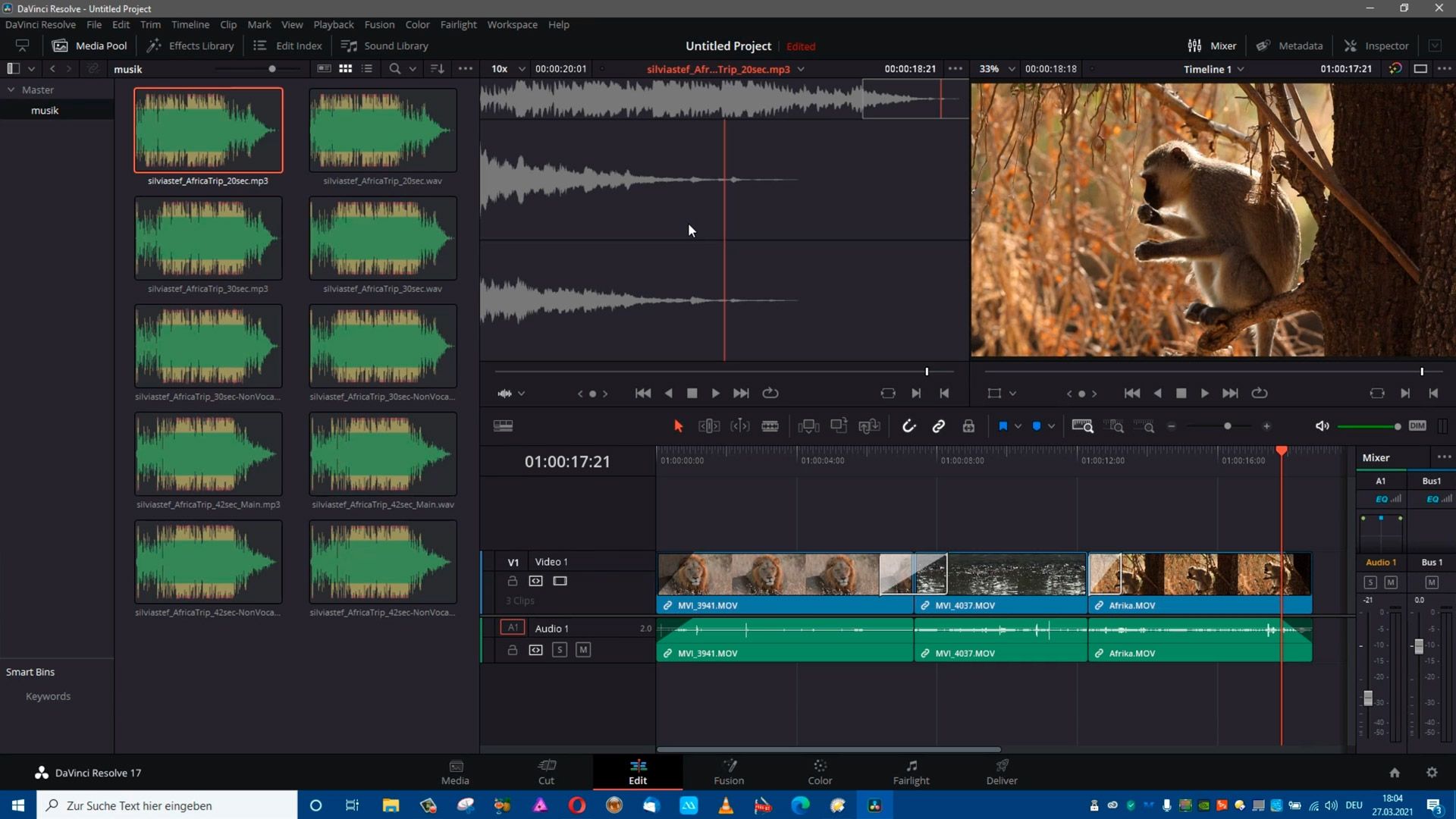Image resolution: width=1456 pixels, height=819 pixels.
Task: Click the blue Flag icon
Action: click(1003, 426)
